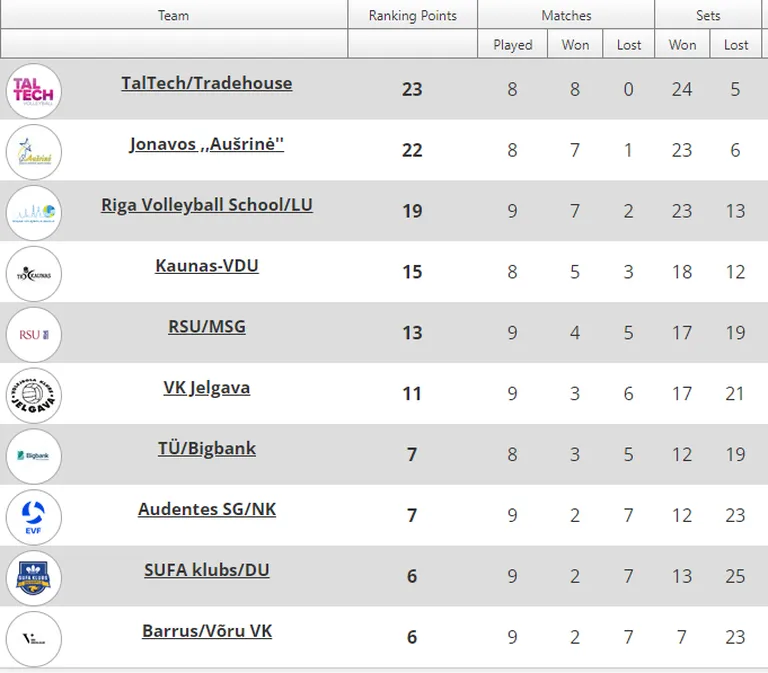Open the TÜ/Bigbank team link
Image resolution: width=768 pixels, height=673 pixels.
207,449
